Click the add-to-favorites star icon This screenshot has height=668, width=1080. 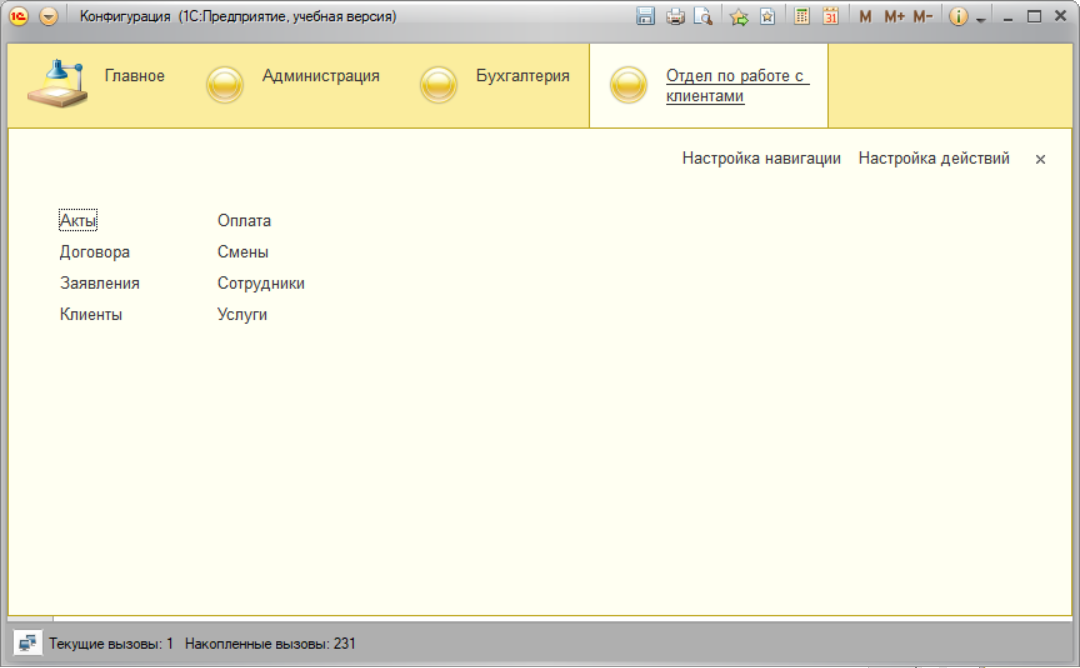coord(739,17)
